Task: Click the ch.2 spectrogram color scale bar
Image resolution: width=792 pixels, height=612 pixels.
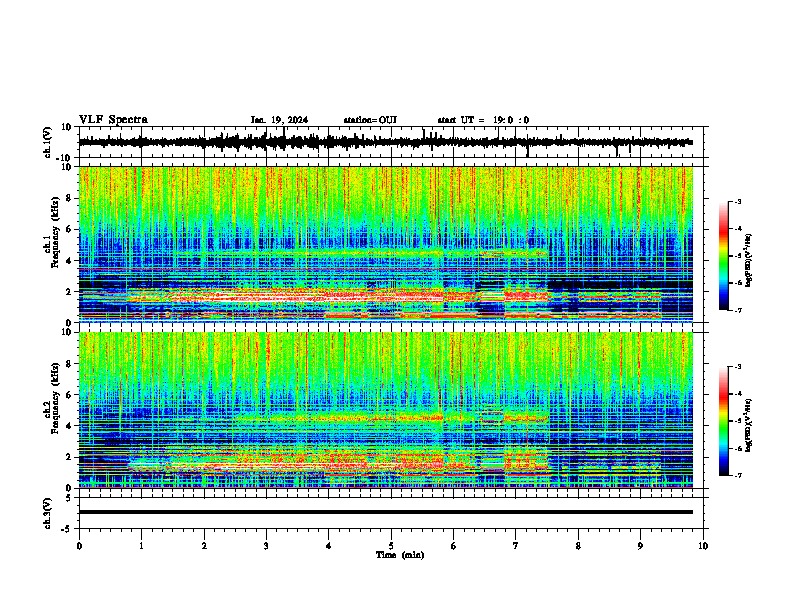Action: (x=724, y=421)
